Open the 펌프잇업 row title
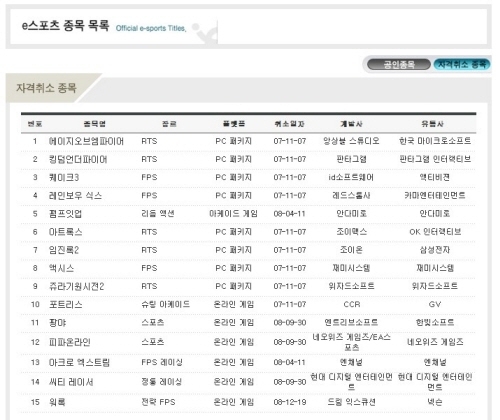This screenshot has height=420, width=500. click(x=65, y=214)
